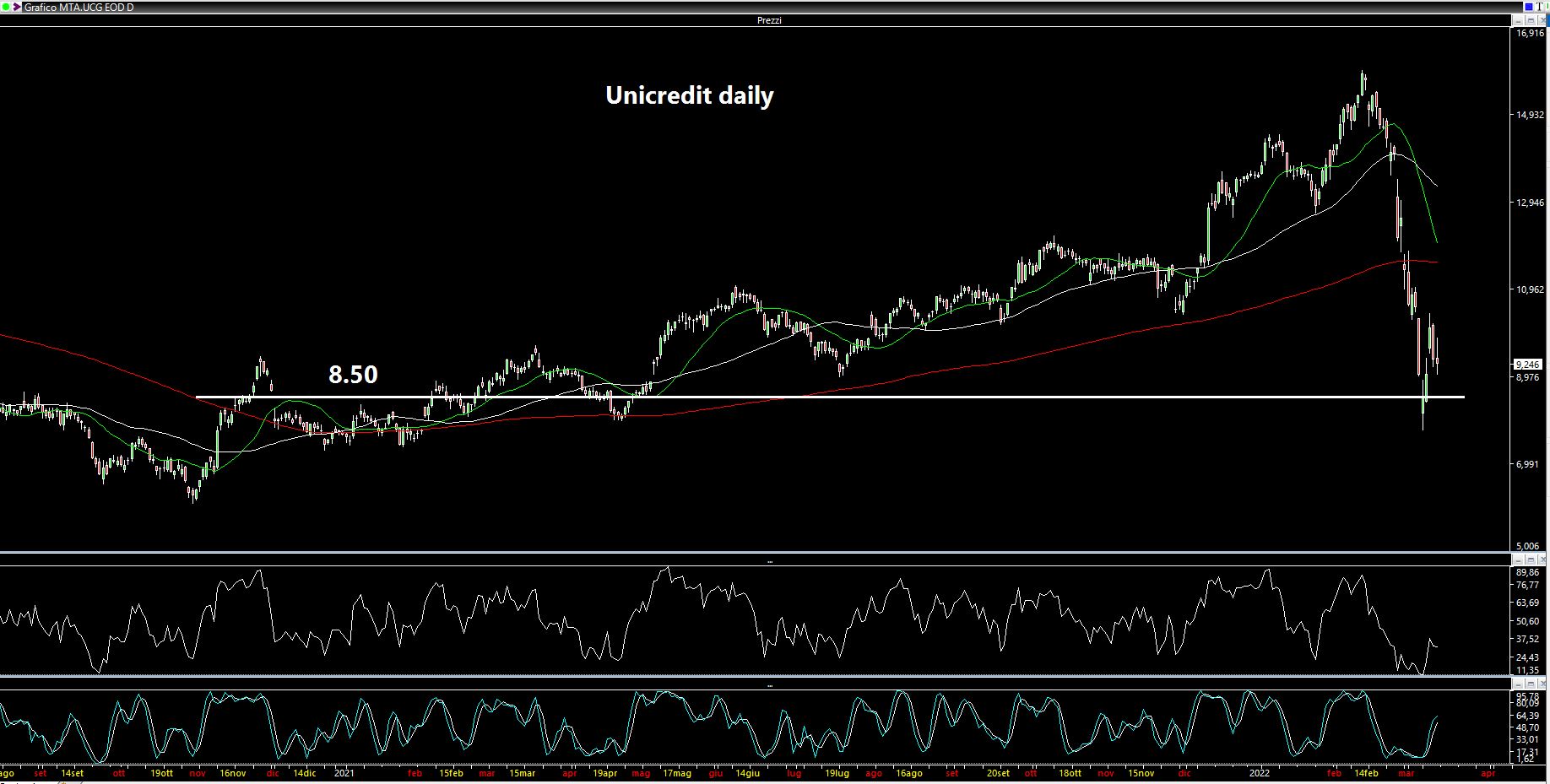
Task: Click the 89,86 RSI scale value
Action: [1527, 572]
